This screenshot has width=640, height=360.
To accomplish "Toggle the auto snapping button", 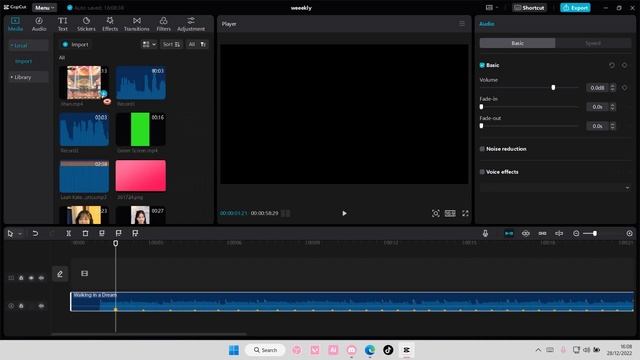I will tap(526, 233).
